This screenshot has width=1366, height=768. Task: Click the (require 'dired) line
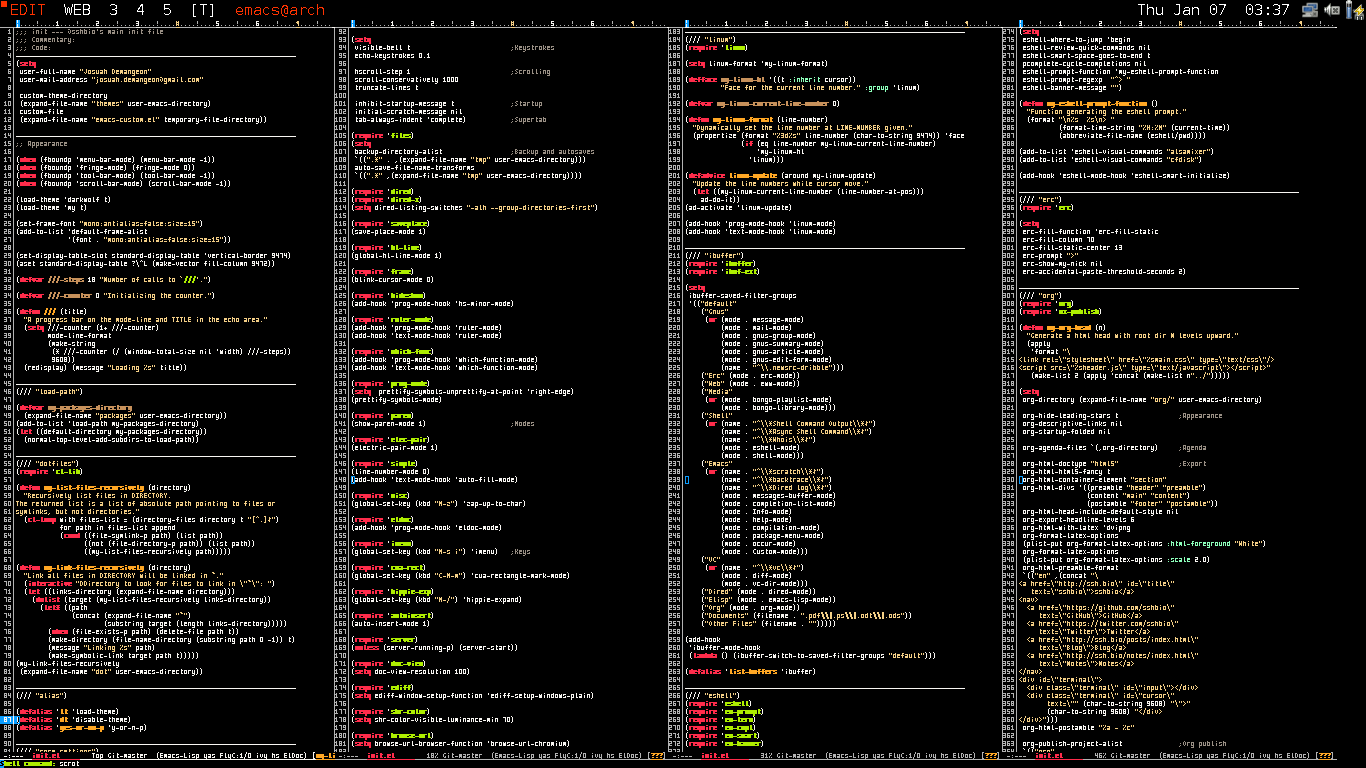pyautogui.click(x=382, y=191)
